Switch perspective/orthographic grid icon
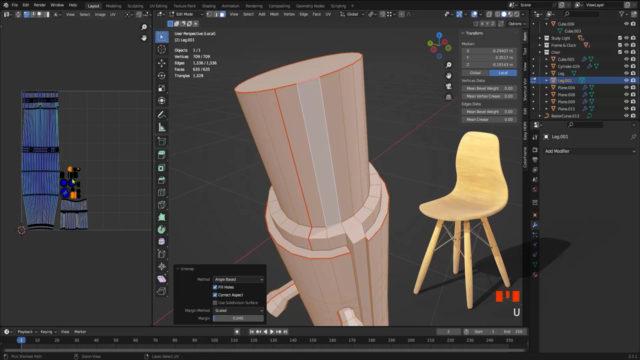The image size is (640, 360). tap(449, 97)
